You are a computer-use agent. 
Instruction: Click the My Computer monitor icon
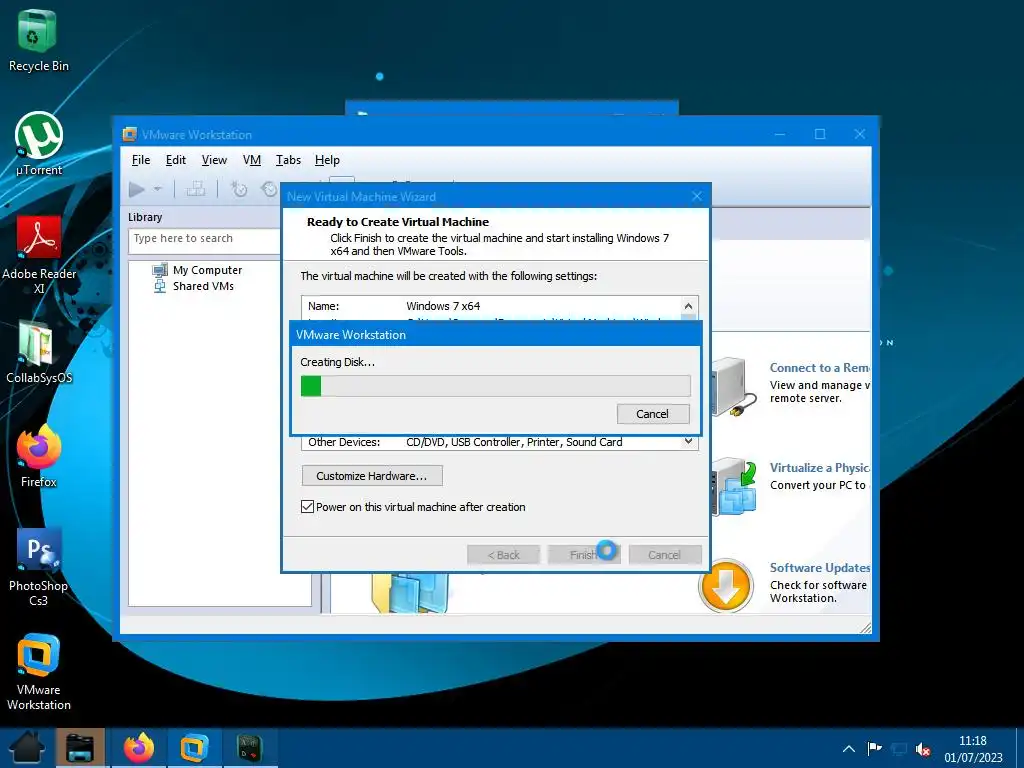pos(160,270)
